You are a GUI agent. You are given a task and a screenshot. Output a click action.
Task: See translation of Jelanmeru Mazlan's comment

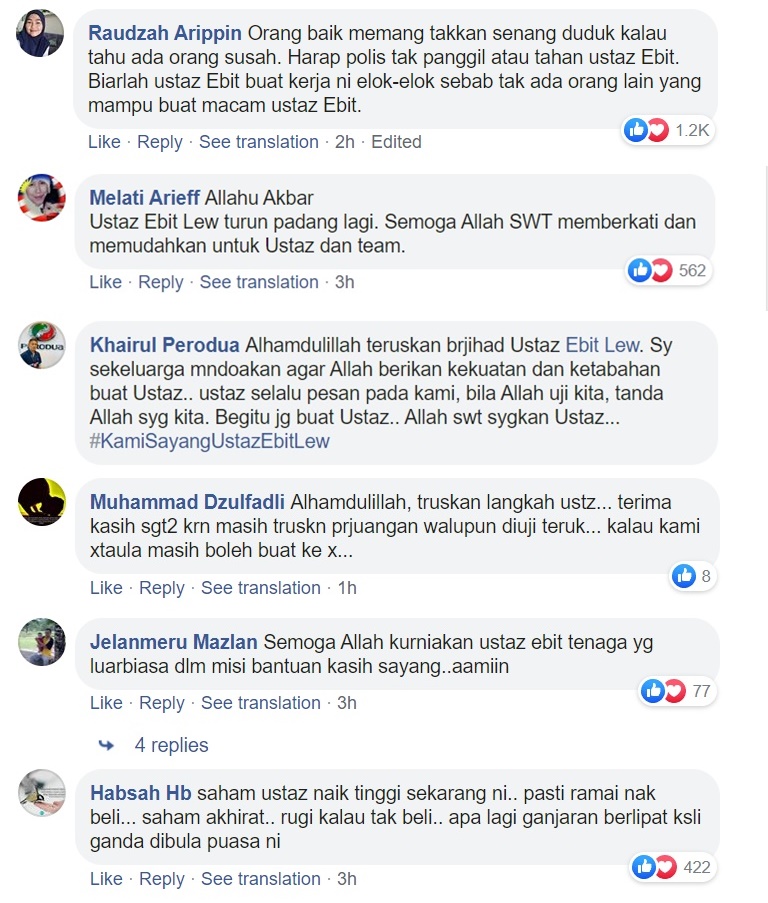(260, 703)
